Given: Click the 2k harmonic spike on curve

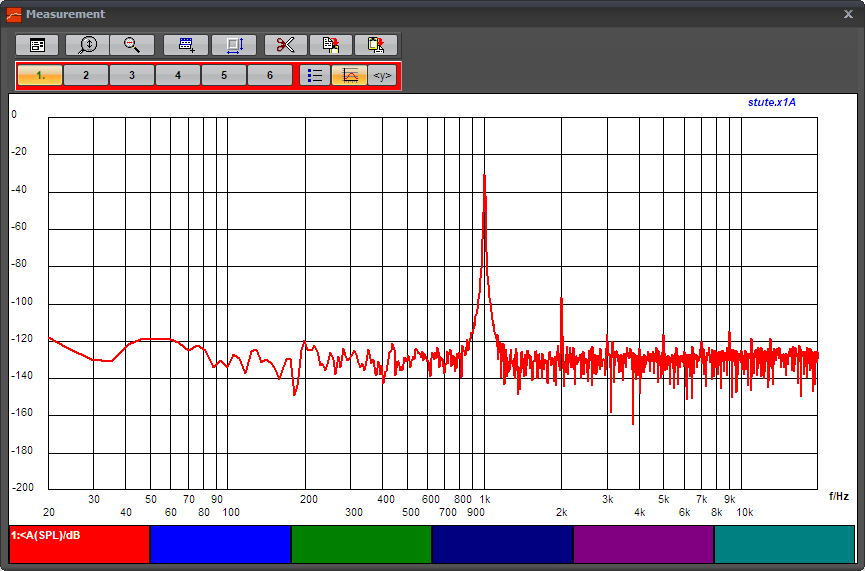Looking at the screenshot, I should [x=562, y=299].
